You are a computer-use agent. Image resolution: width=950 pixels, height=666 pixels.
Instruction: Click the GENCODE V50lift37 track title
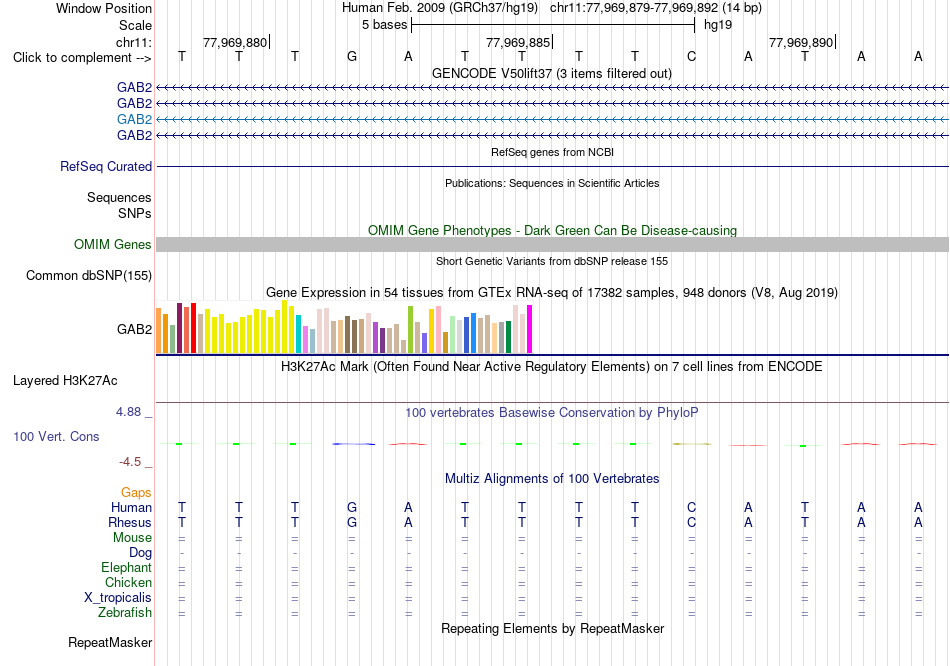(551, 74)
